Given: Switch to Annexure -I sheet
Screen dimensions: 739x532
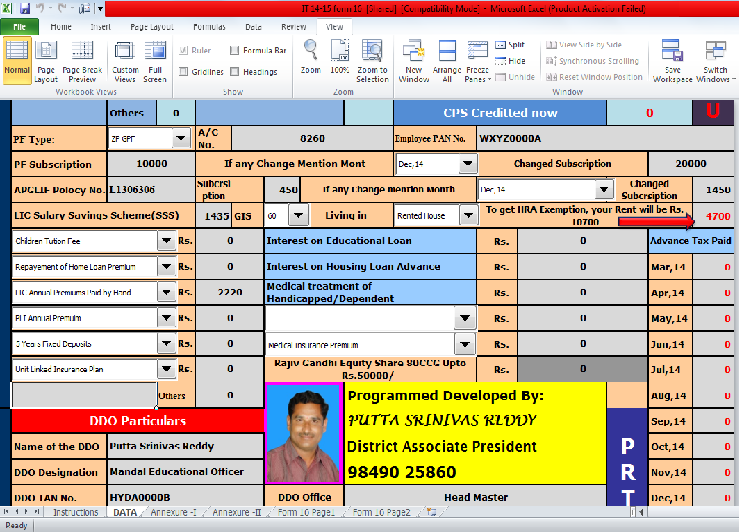Looking at the screenshot, I should [x=172, y=512].
